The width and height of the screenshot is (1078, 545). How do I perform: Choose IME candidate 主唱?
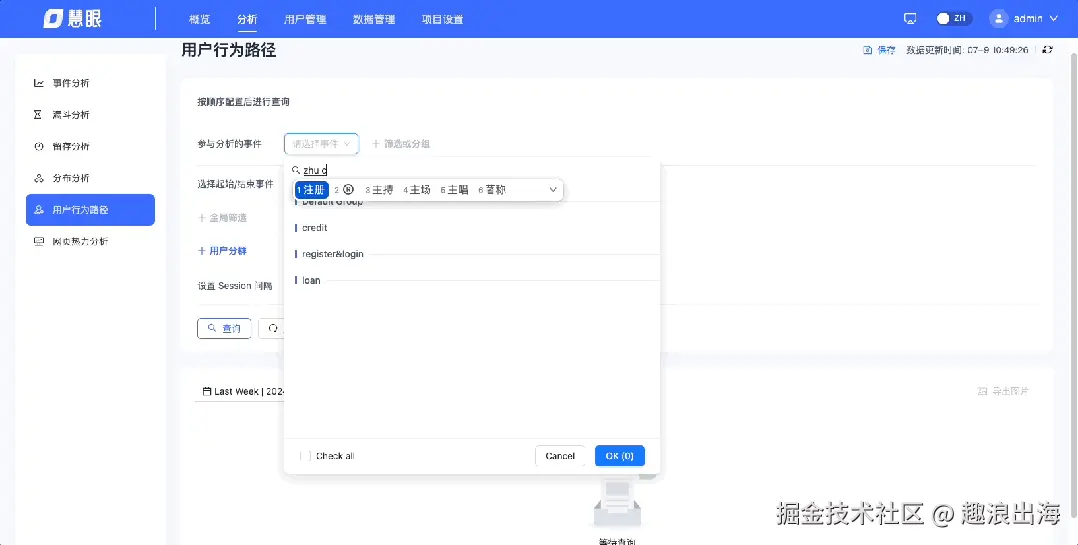coord(454,190)
